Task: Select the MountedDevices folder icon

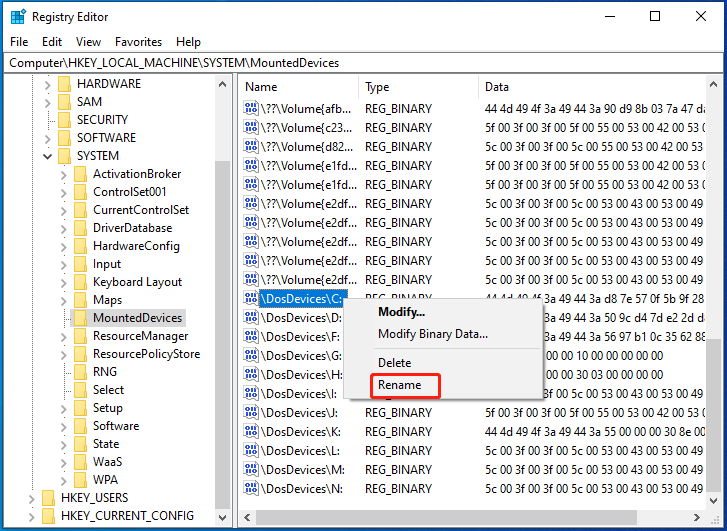Action: point(81,318)
